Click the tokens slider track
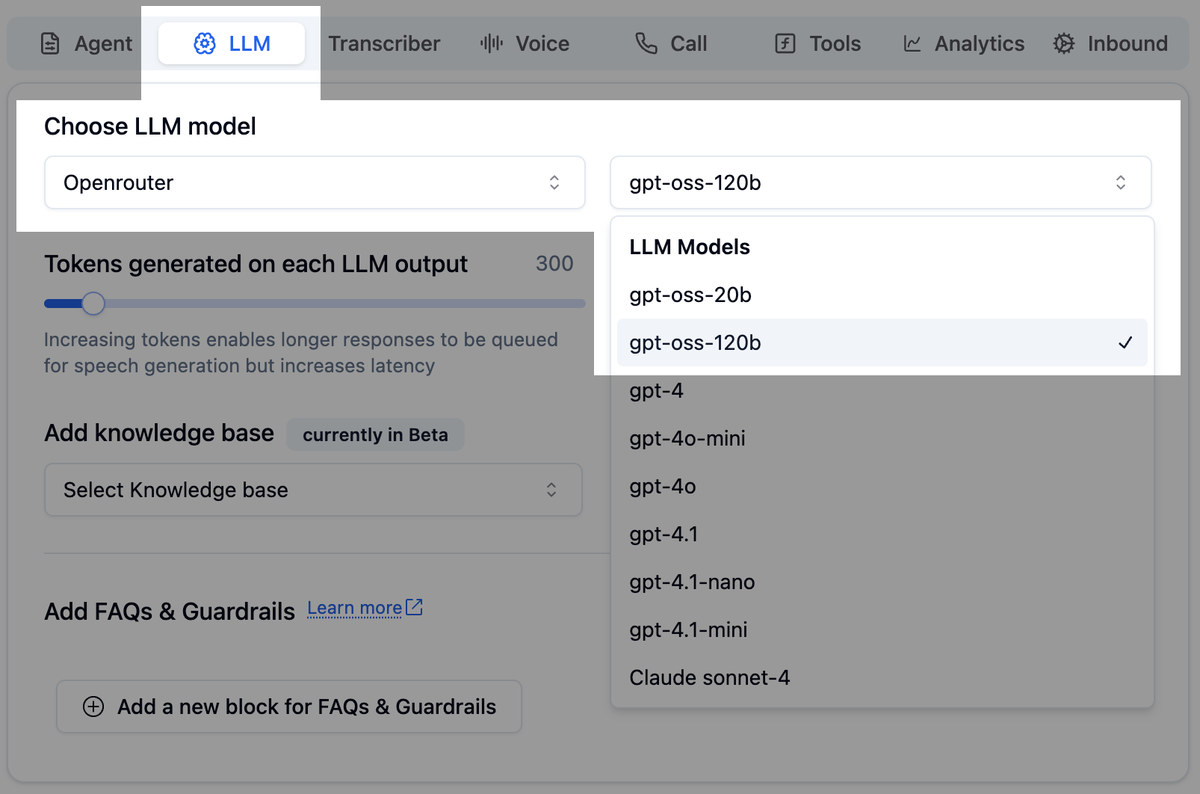 tap(315, 303)
